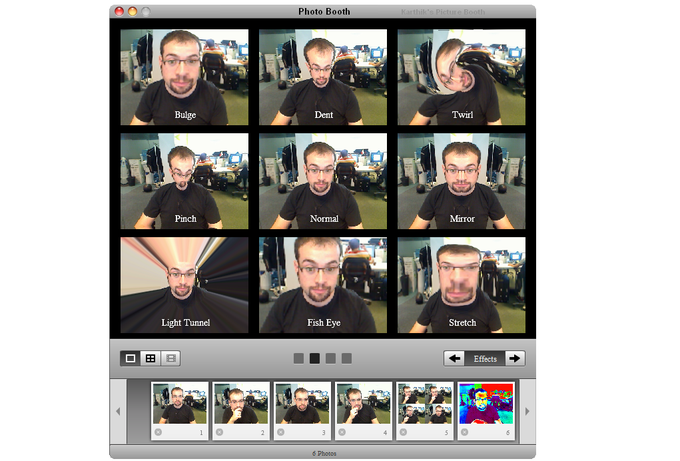Open the four-up photo numbered 5
680x461 pixels.
pos(424,403)
